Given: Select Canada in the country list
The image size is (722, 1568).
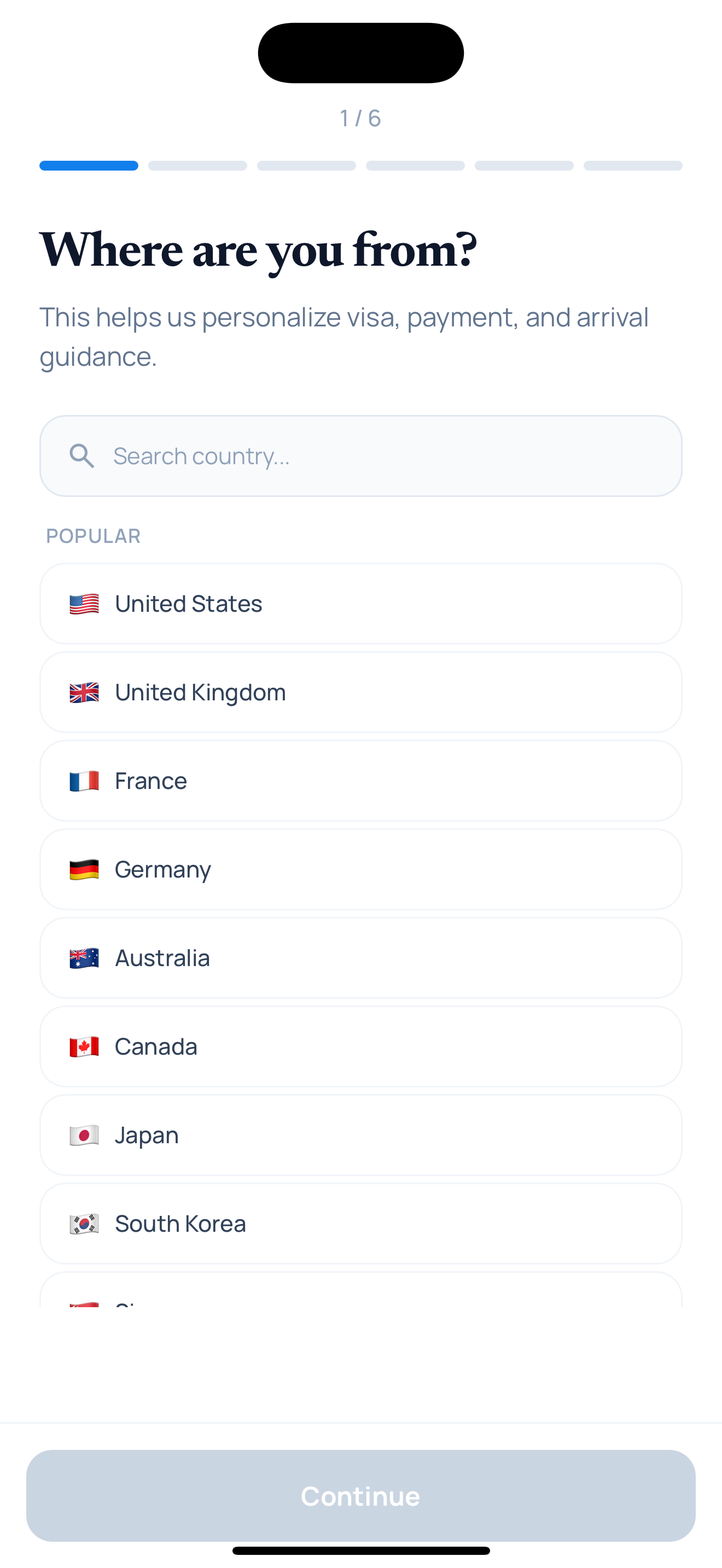Looking at the screenshot, I should (360, 1047).
